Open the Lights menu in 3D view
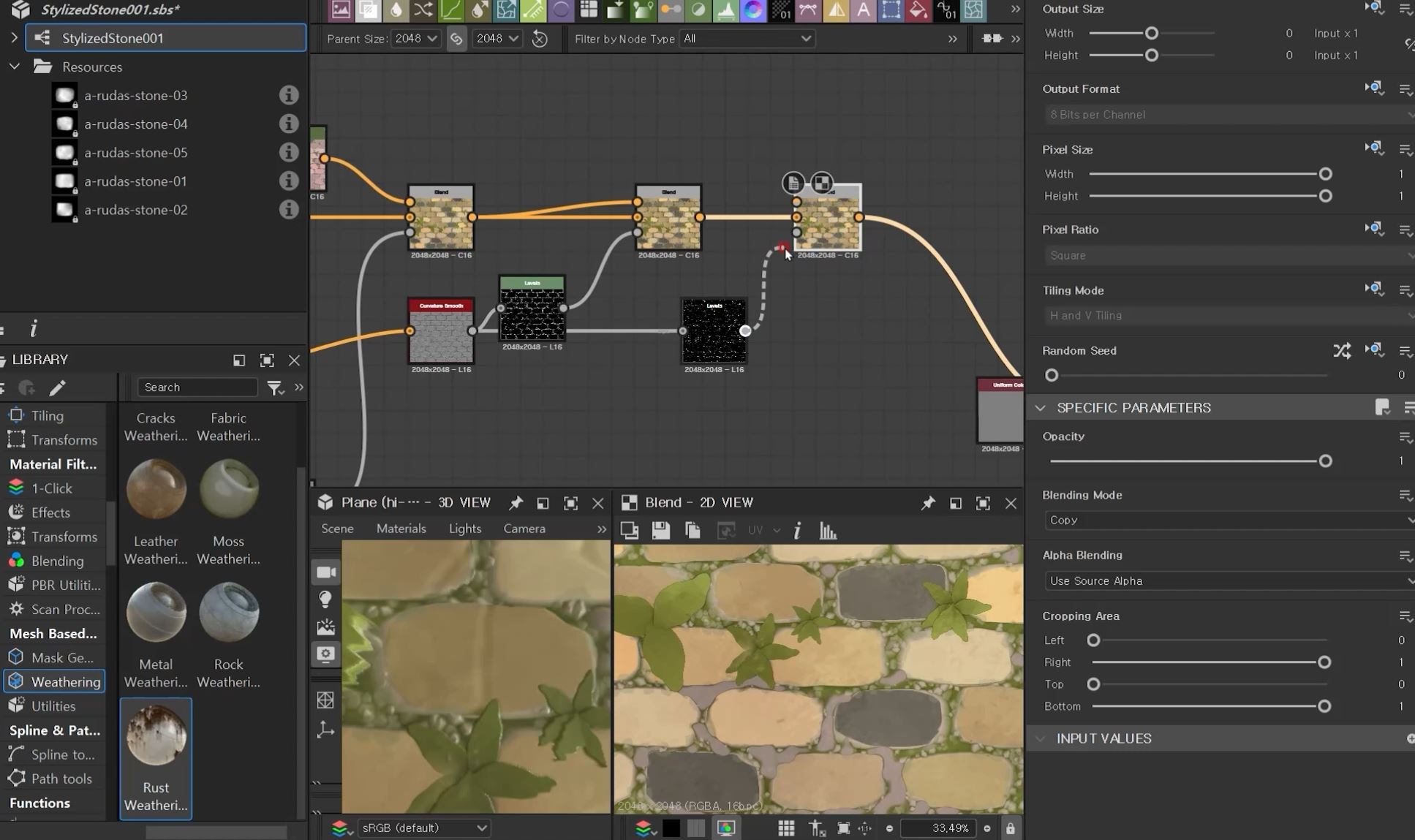Image resolution: width=1415 pixels, height=840 pixels. 464,529
